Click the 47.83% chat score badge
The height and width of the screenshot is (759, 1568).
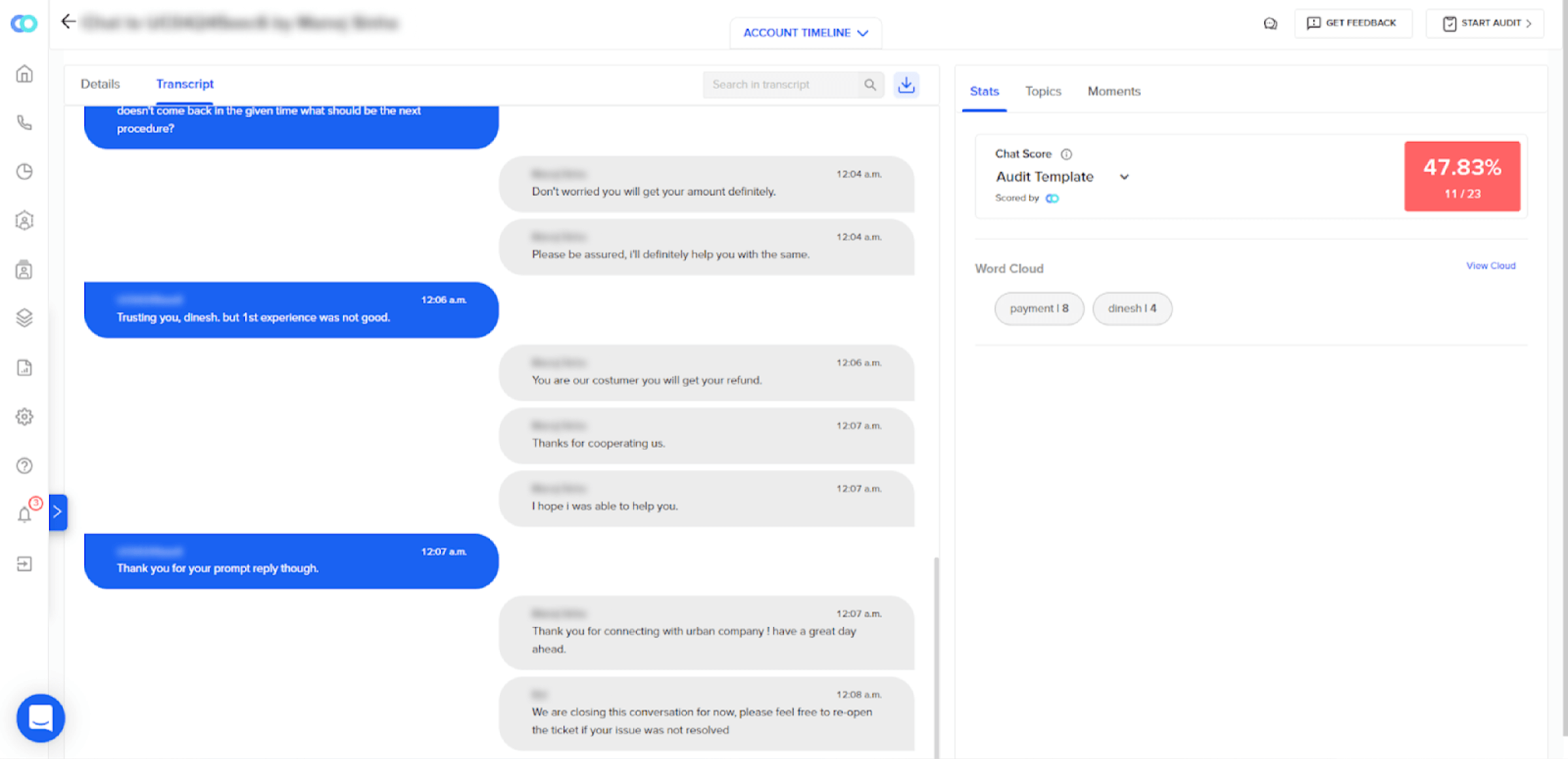coord(1462,177)
